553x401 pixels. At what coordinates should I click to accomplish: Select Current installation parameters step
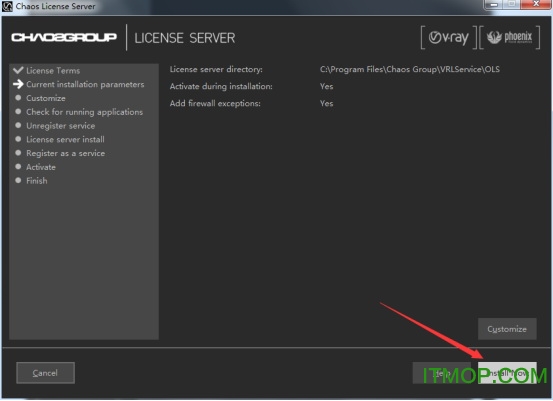(x=85, y=85)
